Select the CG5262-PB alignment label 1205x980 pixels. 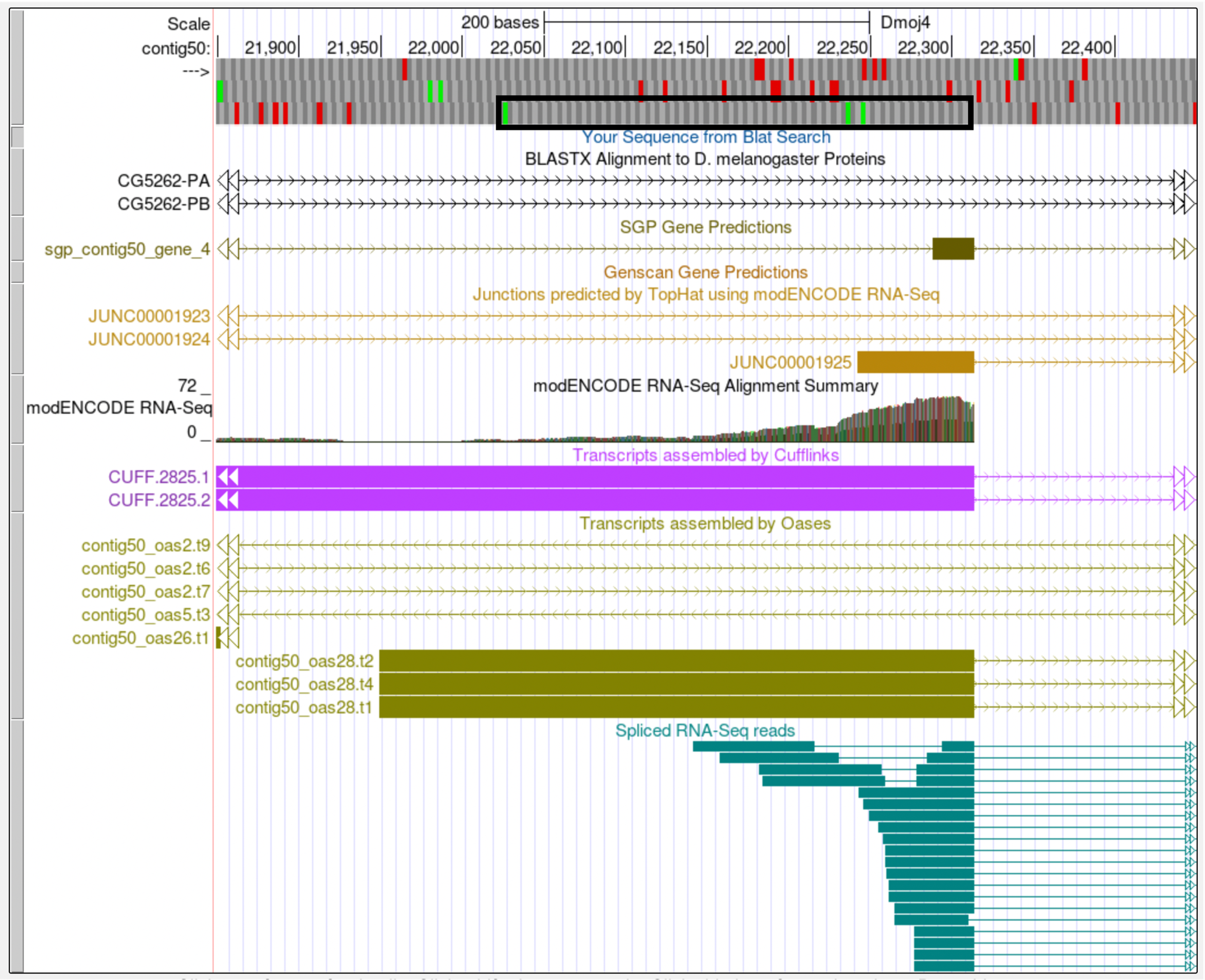[163, 204]
